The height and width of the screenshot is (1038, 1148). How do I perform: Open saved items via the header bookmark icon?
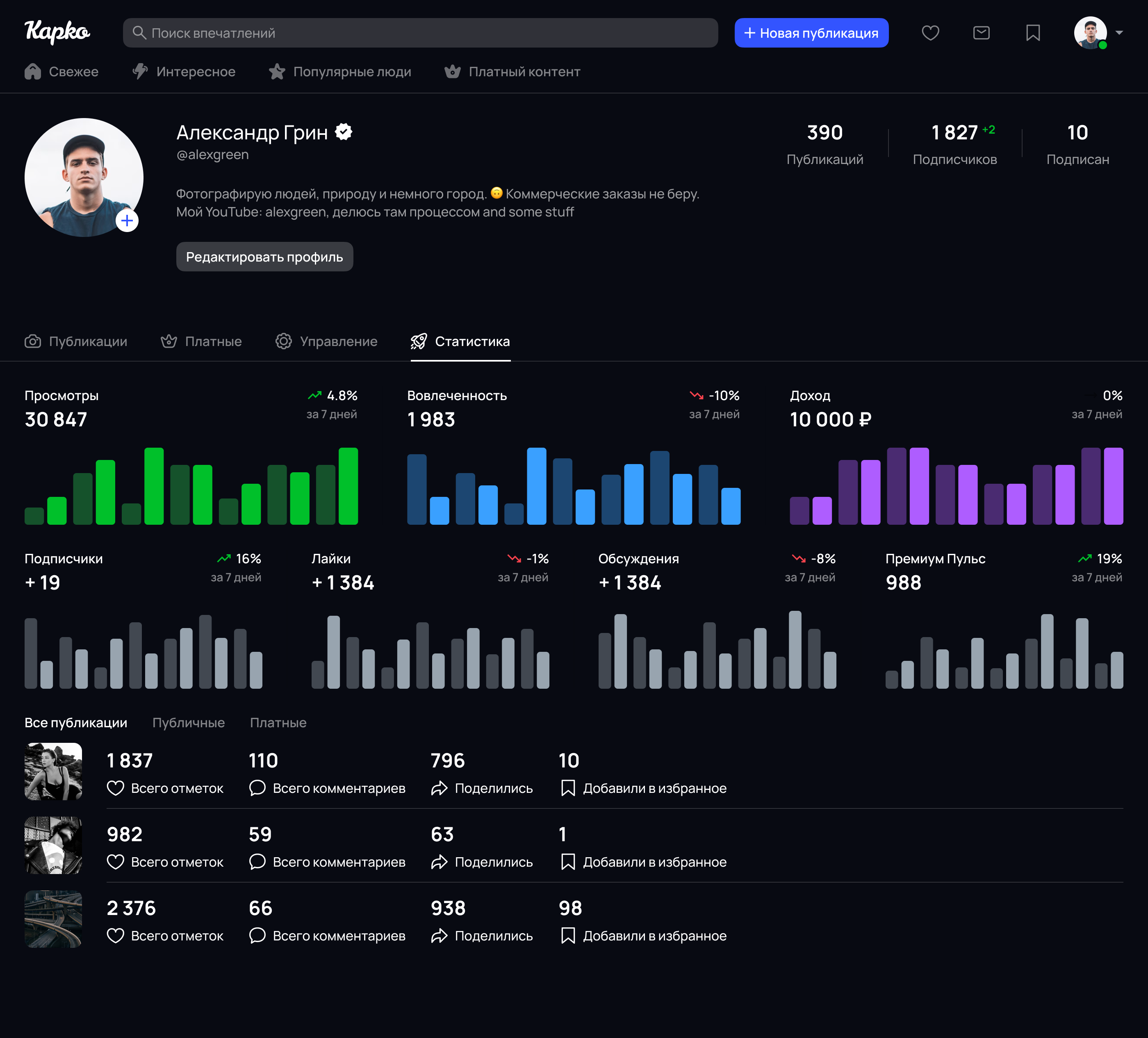[x=1033, y=33]
